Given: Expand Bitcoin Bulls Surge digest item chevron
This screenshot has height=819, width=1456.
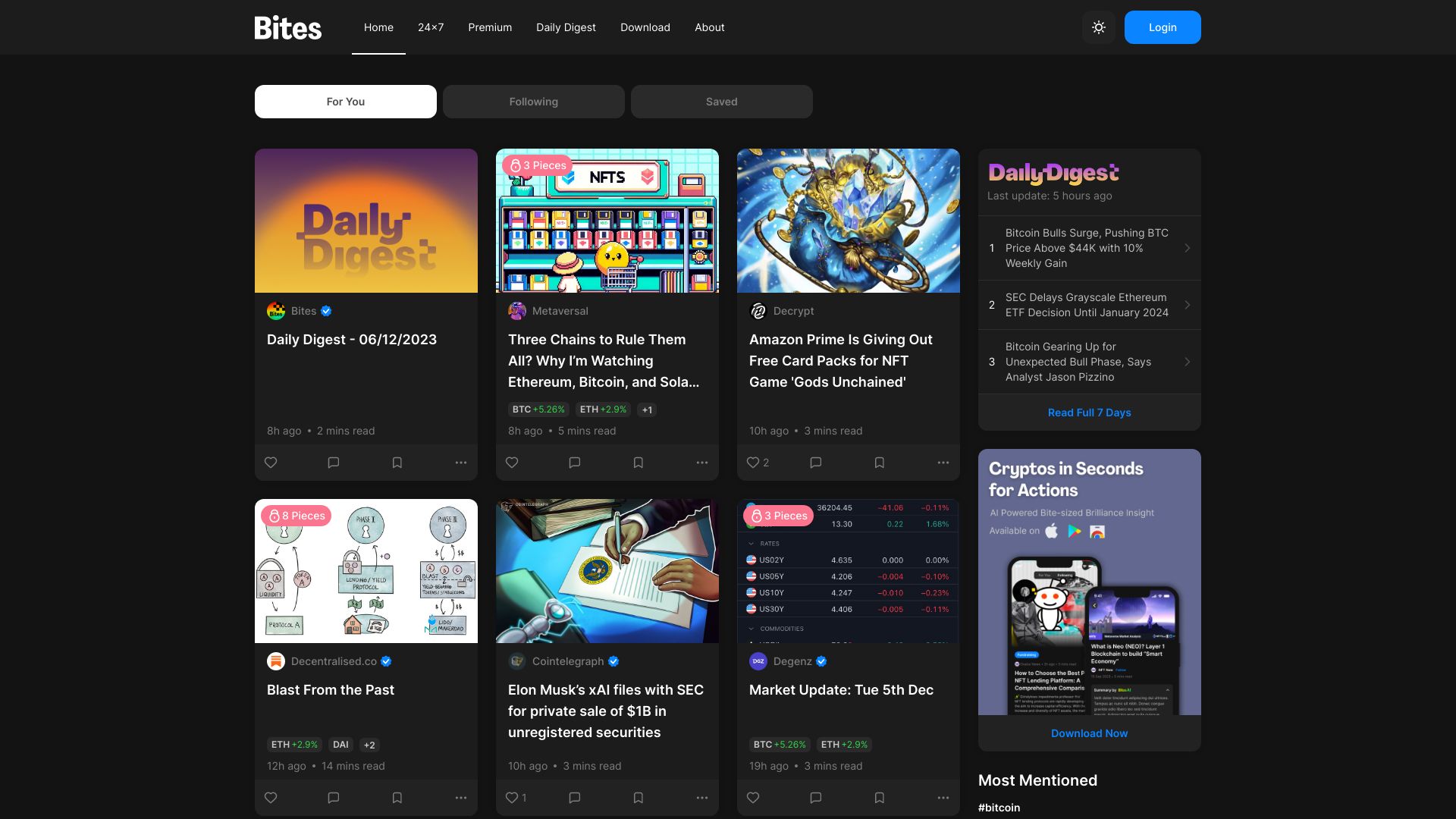Looking at the screenshot, I should click(1187, 248).
